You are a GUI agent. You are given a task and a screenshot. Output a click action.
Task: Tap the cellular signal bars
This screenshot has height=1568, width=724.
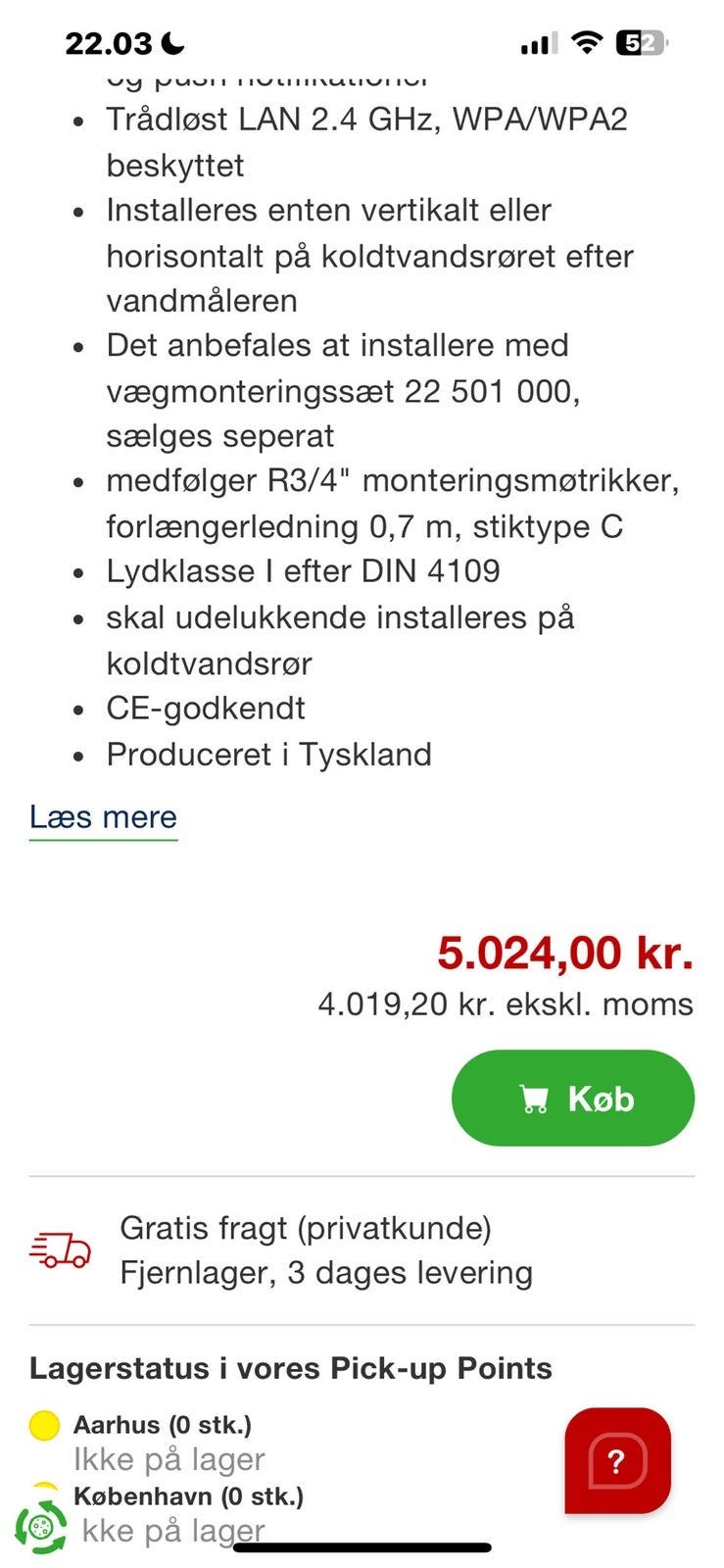click(538, 44)
